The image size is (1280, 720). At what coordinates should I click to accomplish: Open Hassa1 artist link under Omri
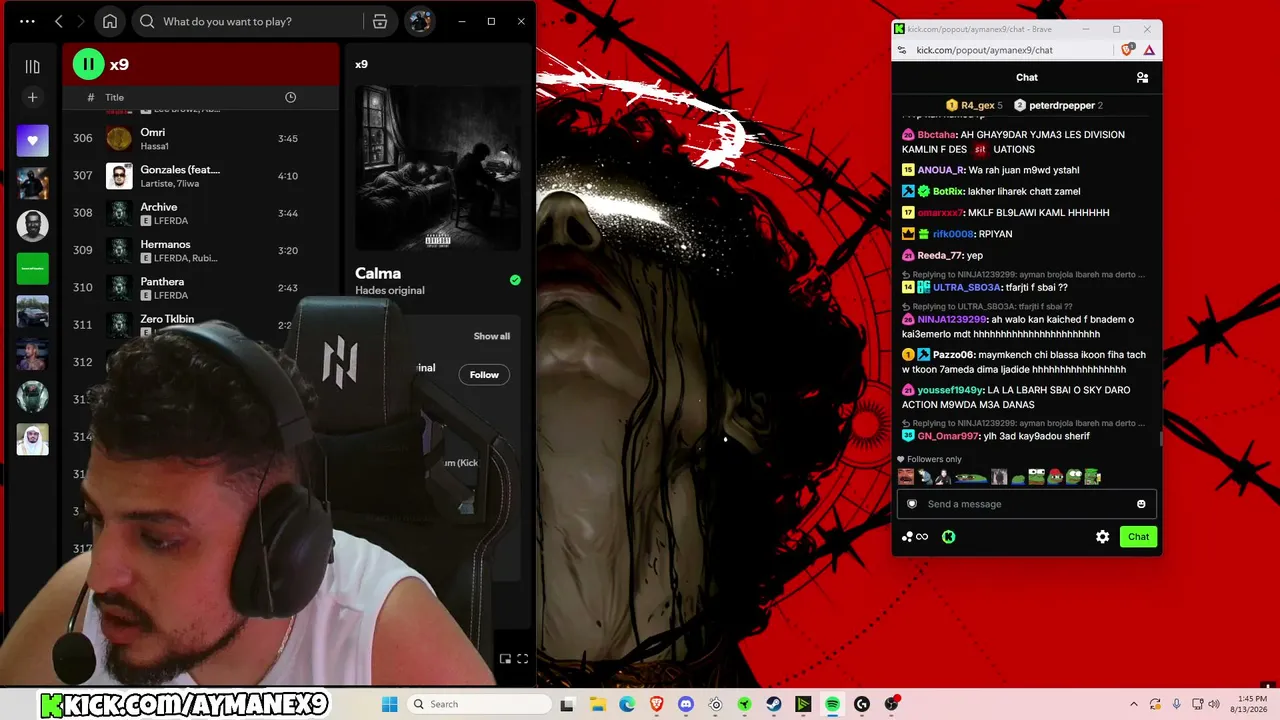point(154,146)
